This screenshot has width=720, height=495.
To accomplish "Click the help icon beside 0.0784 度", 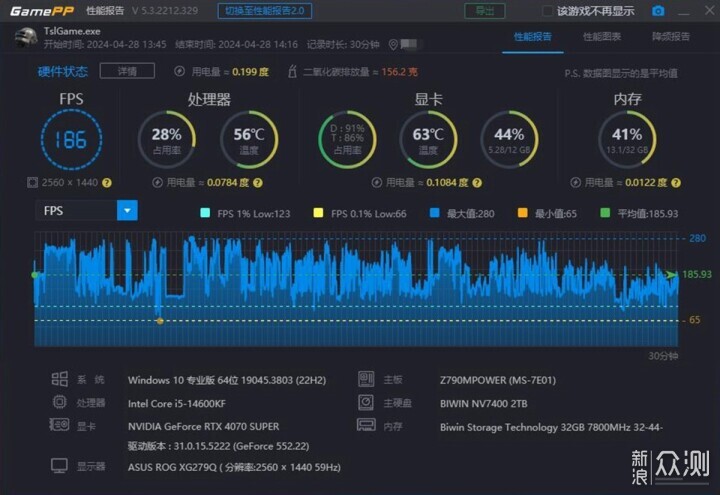I will tap(258, 183).
